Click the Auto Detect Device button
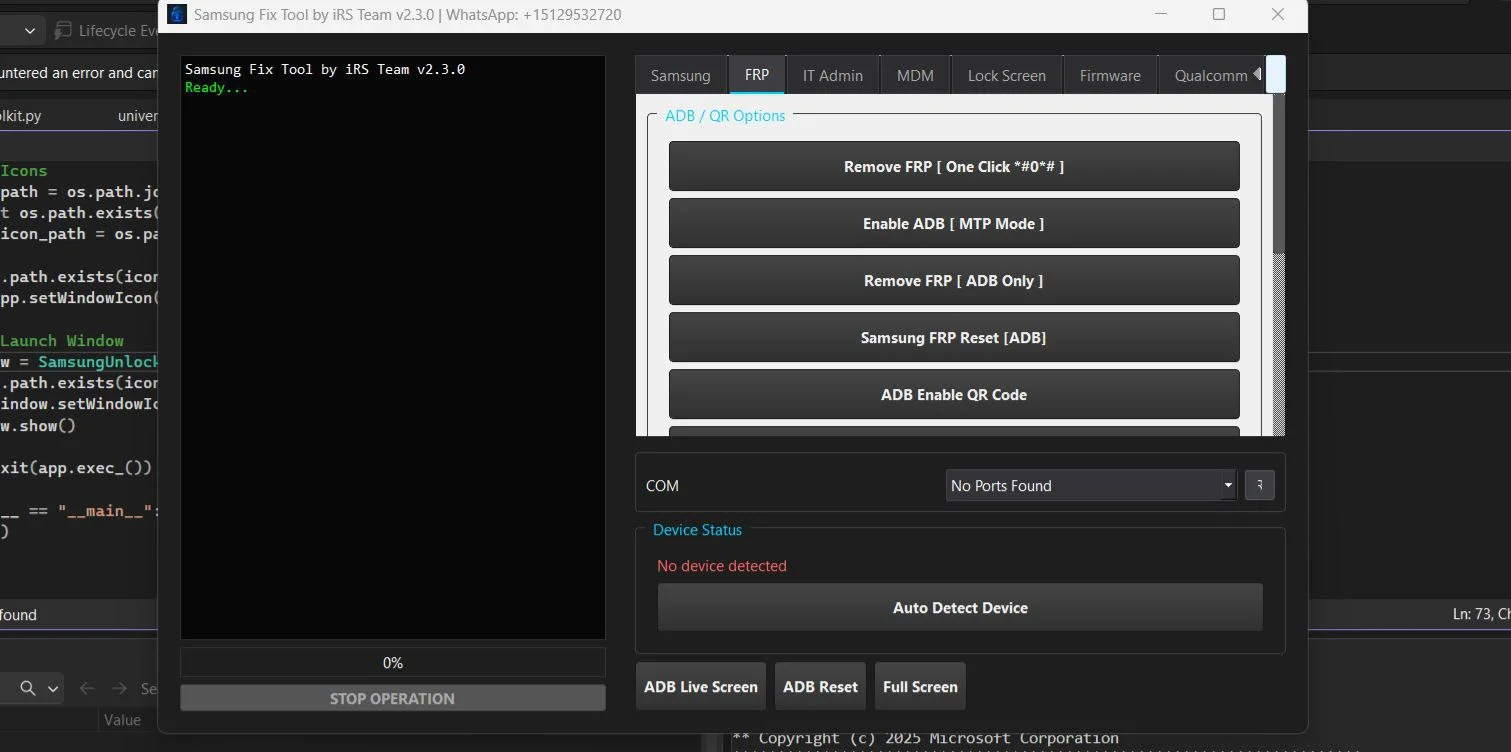Screen dimensions: 1511x752 (x=959, y=607)
